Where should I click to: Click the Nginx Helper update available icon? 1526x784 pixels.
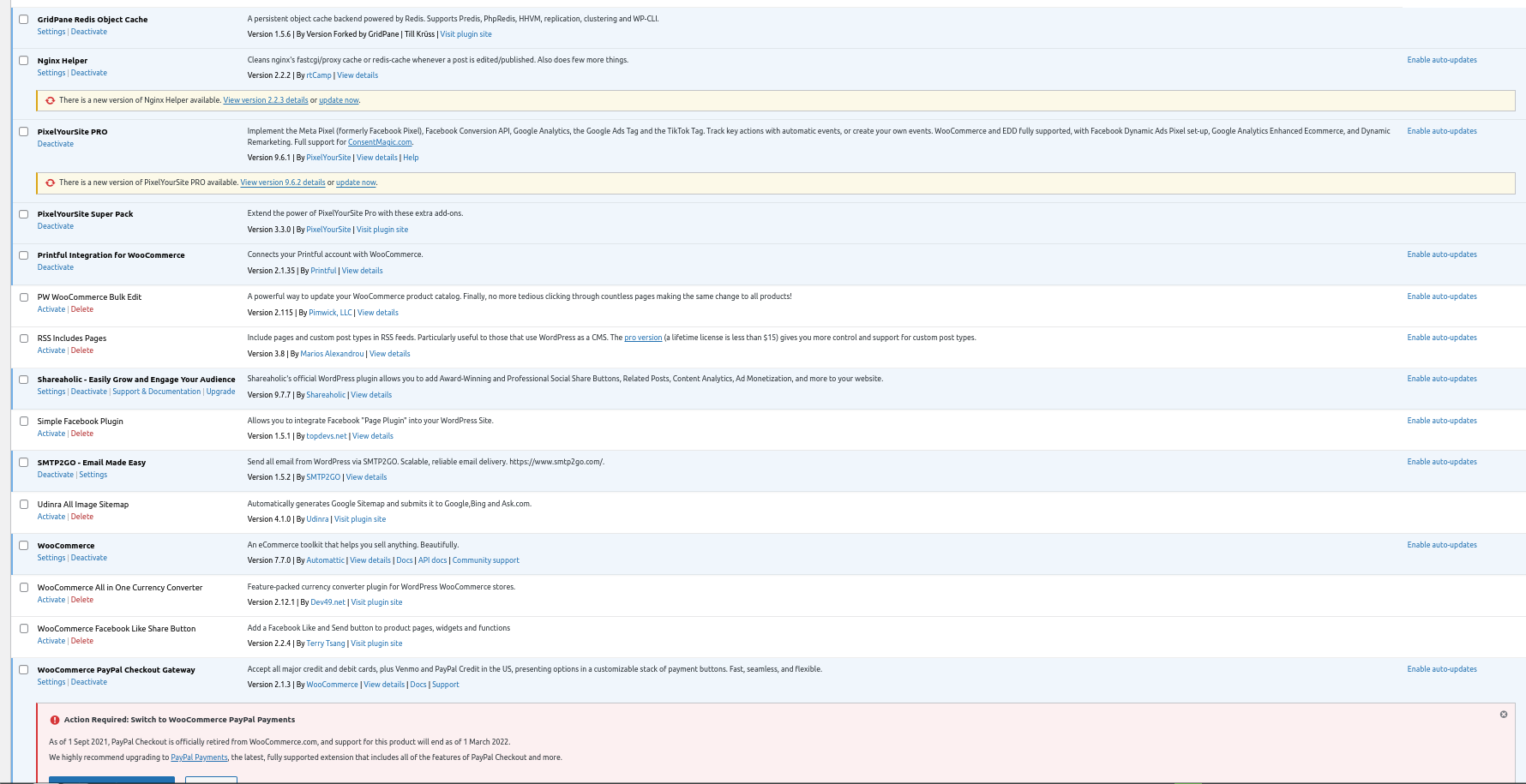(x=51, y=100)
